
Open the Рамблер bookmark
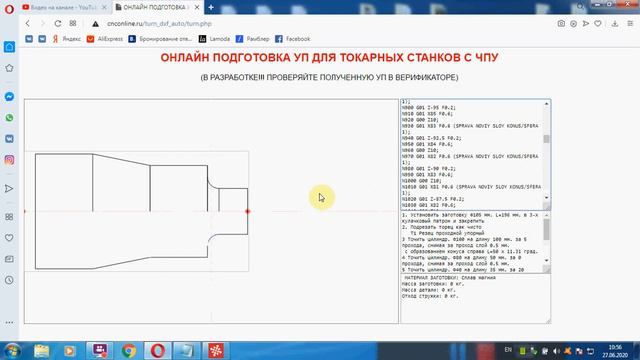[x=252, y=39]
